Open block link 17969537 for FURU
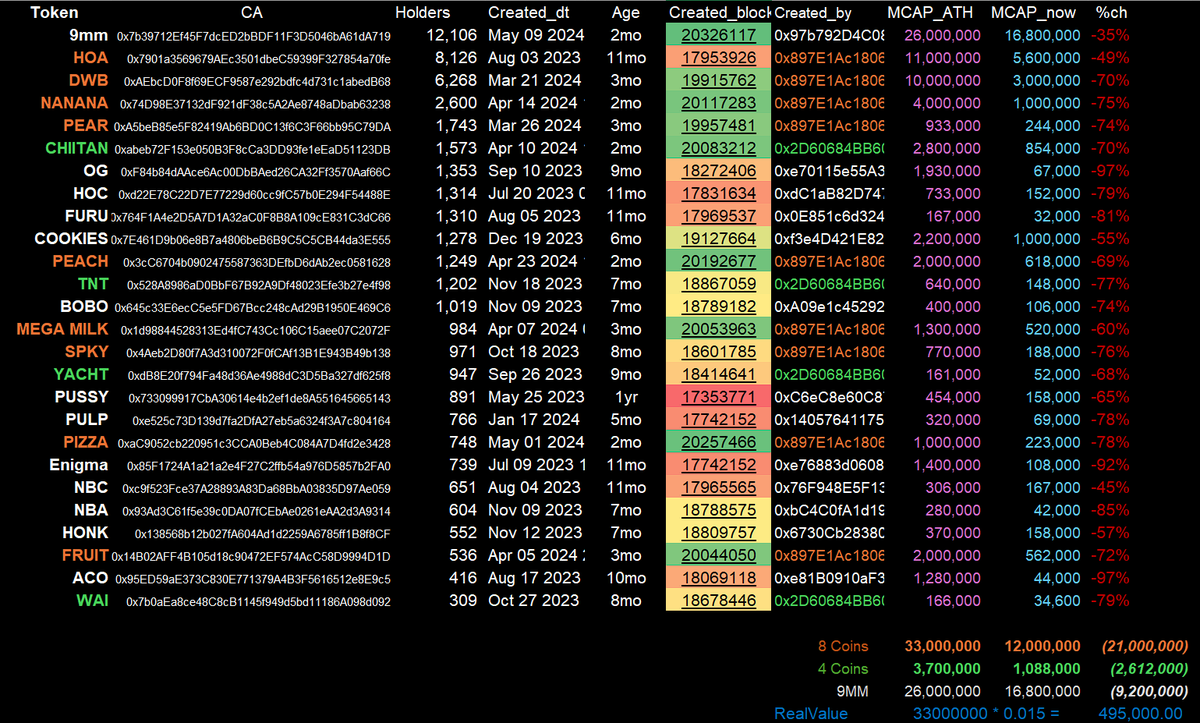 point(718,216)
